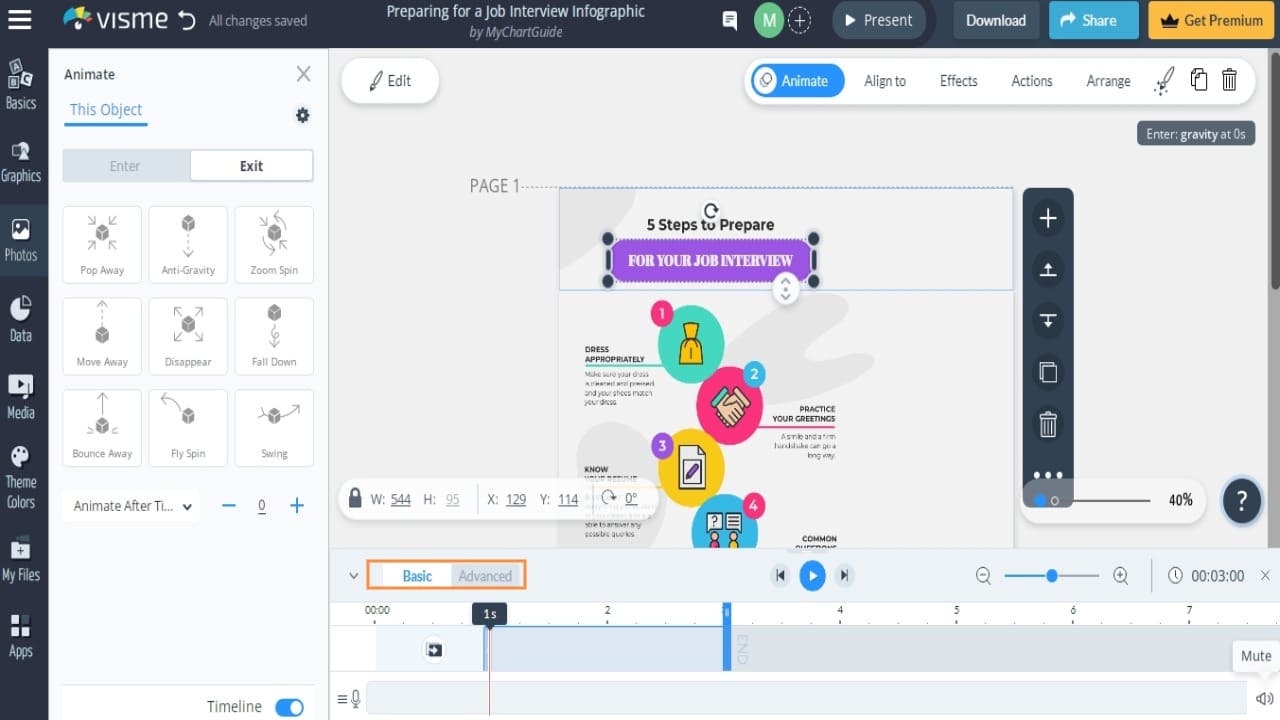This screenshot has width=1280, height=720.
Task: Select Move Away exit animation
Action: tap(102, 336)
